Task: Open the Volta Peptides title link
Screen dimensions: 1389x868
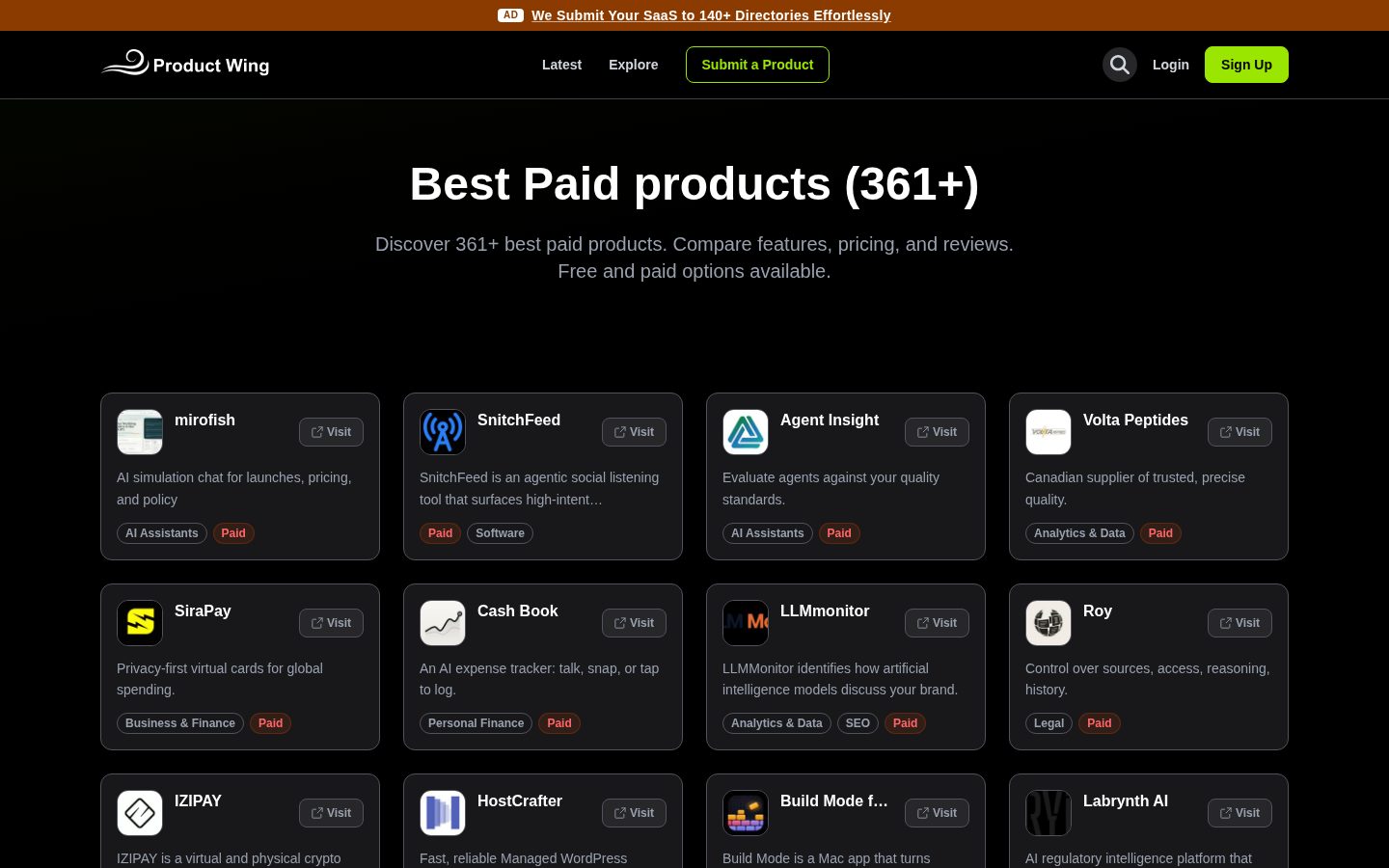Action: point(1135,420)
